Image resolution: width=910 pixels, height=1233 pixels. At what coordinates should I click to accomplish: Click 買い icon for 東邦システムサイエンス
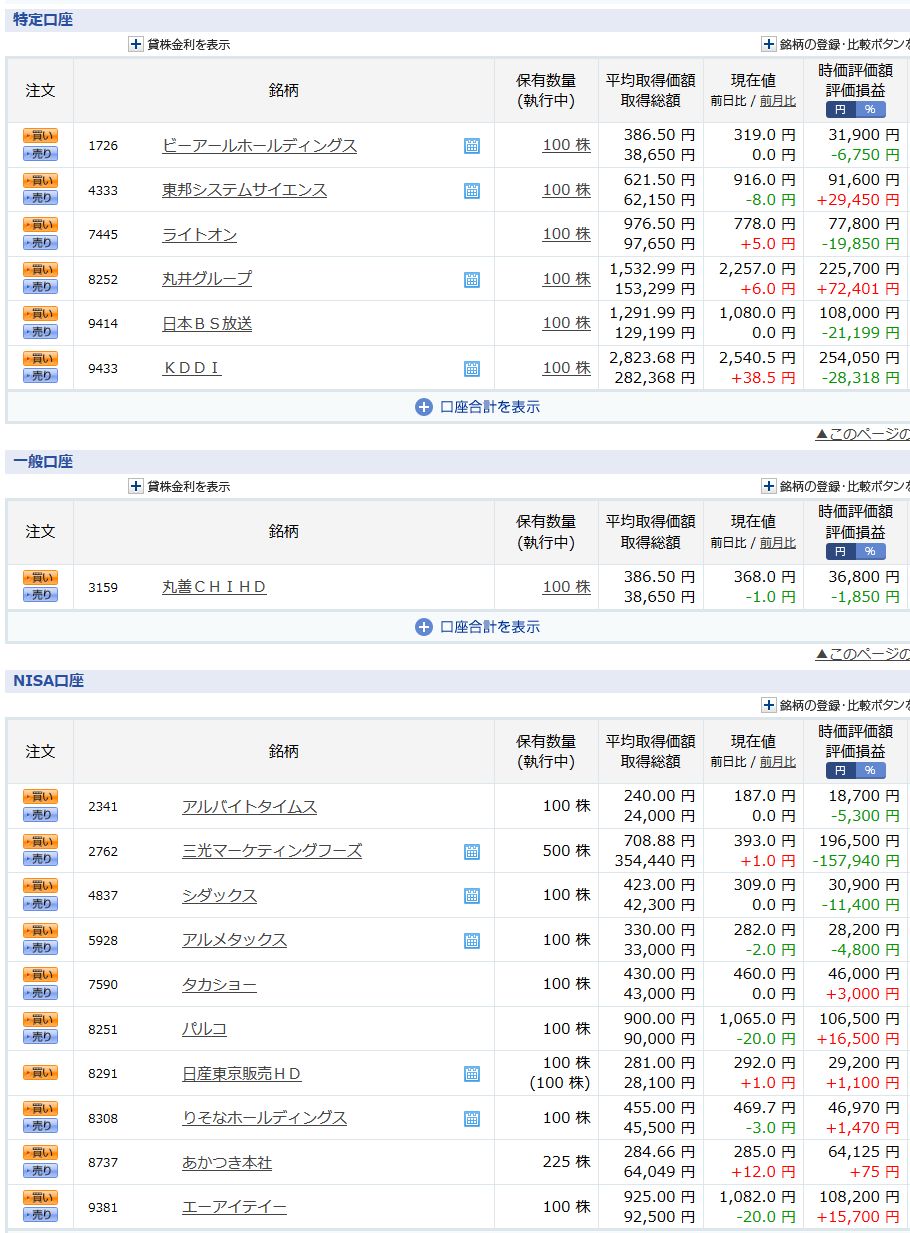pyautogui.click(x=41, y=180)
